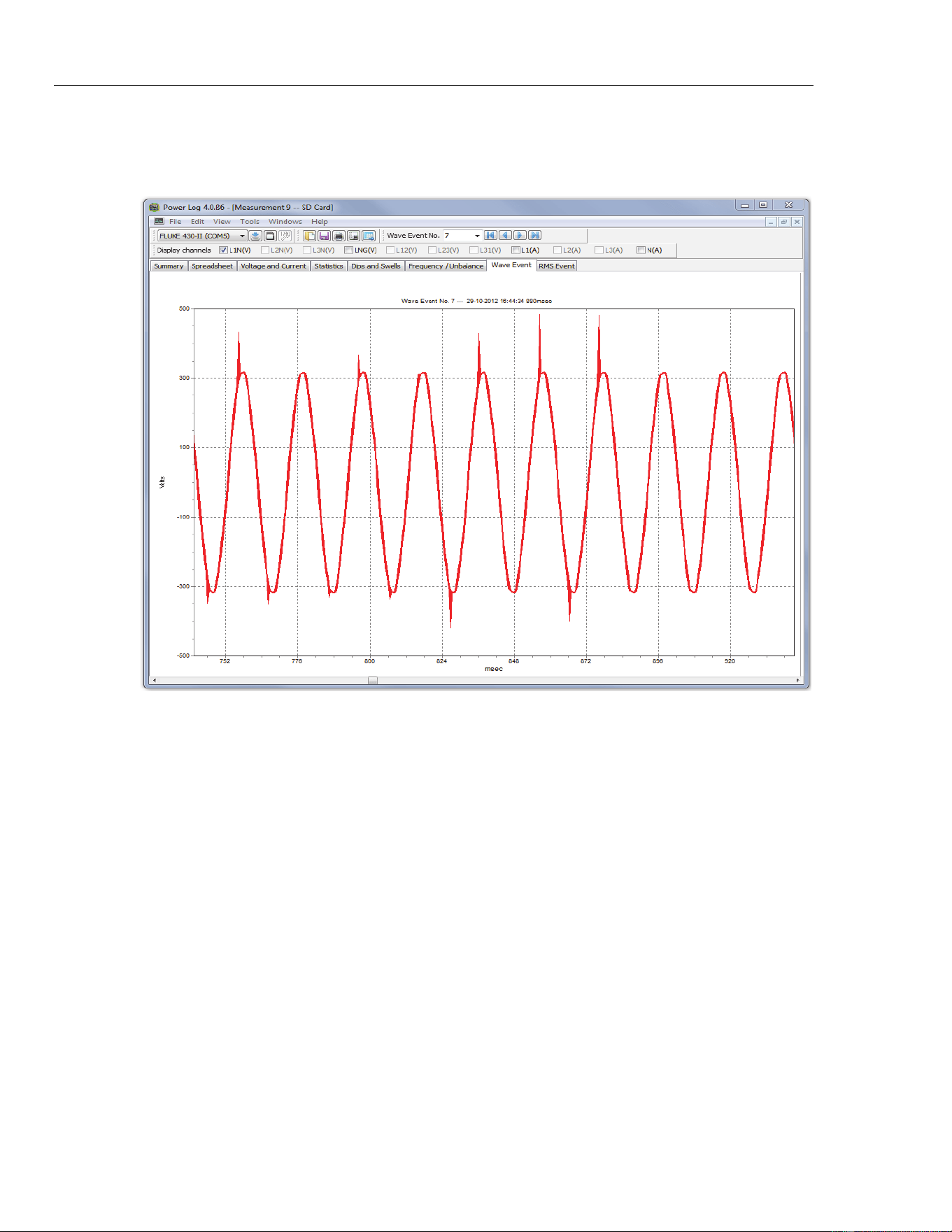Check the L3N(V) channel checkbox
This screenshot has height=1232, width=952.
(x=306, y=250)
